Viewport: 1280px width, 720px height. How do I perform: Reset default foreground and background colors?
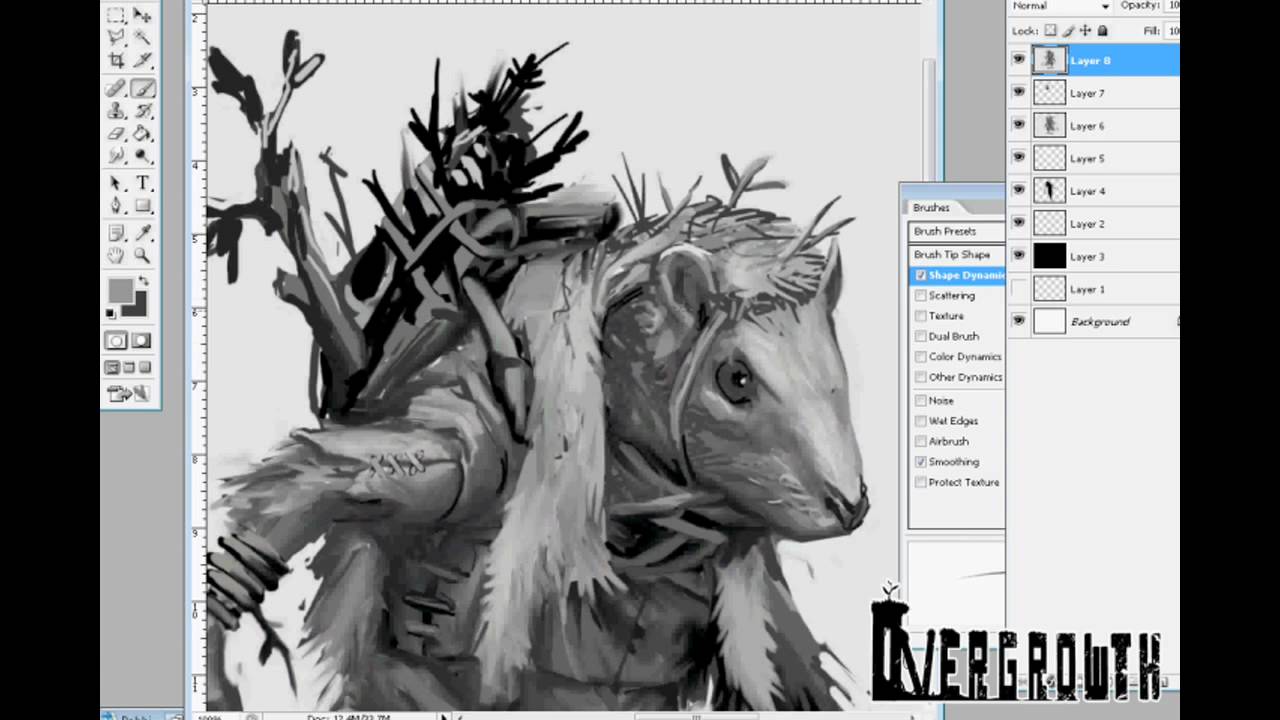(111, 314)
